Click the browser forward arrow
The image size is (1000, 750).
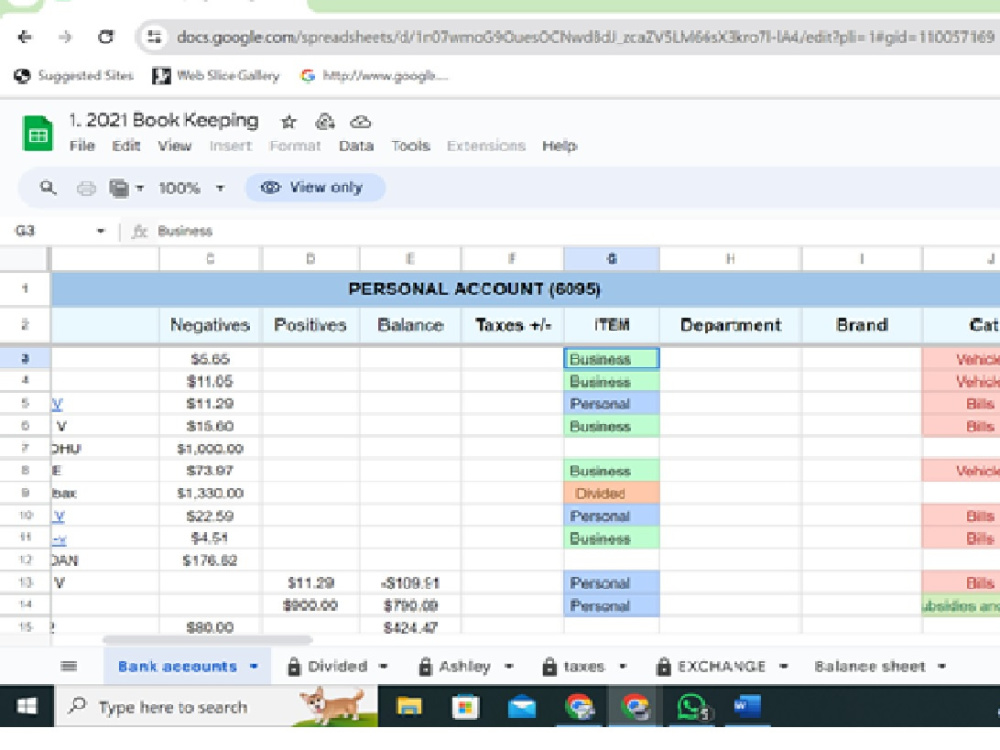coord(65,37)
